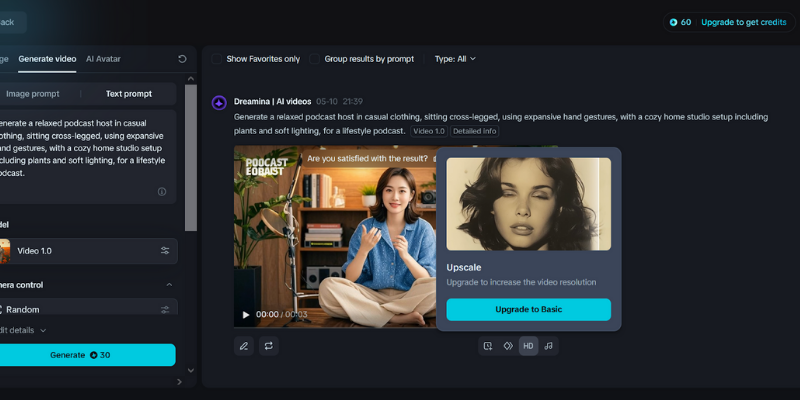This screenshot has height=400, width=800.
Task: Select the Text prompt tab
Action: 129,94
